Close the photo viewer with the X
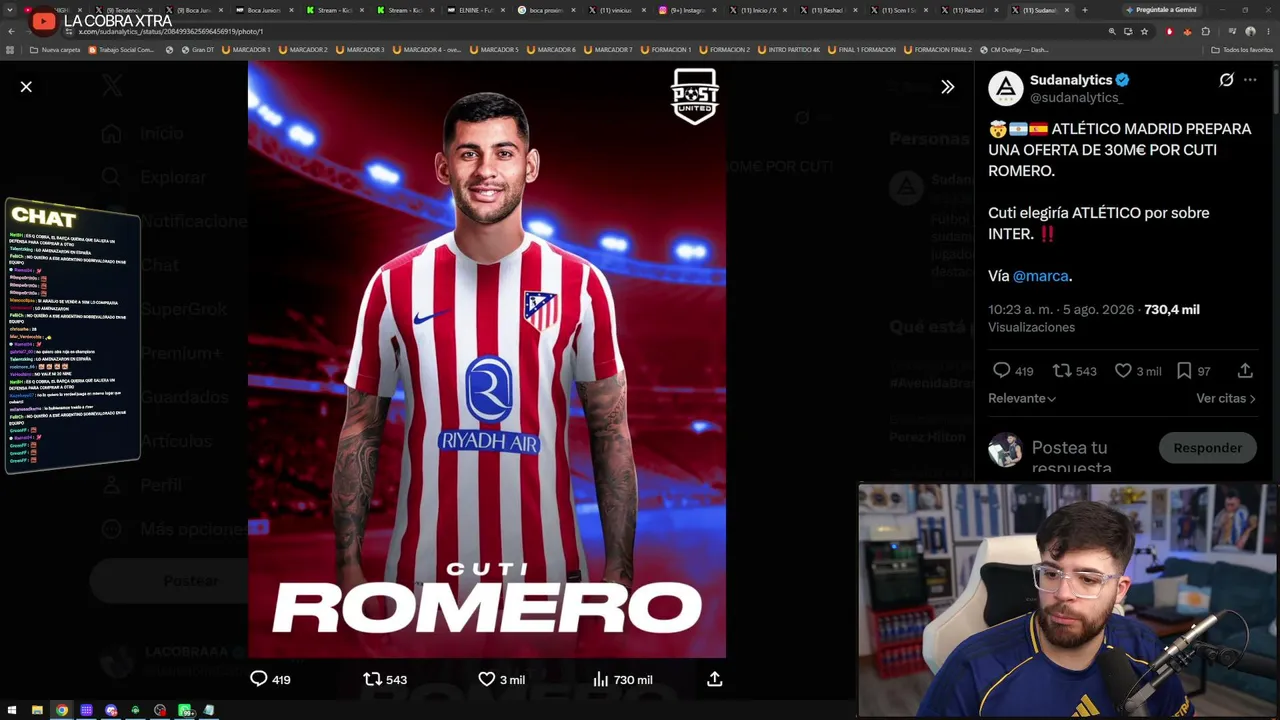The width and height of the screenshot is (1280, 720). (x=26, y=87)
